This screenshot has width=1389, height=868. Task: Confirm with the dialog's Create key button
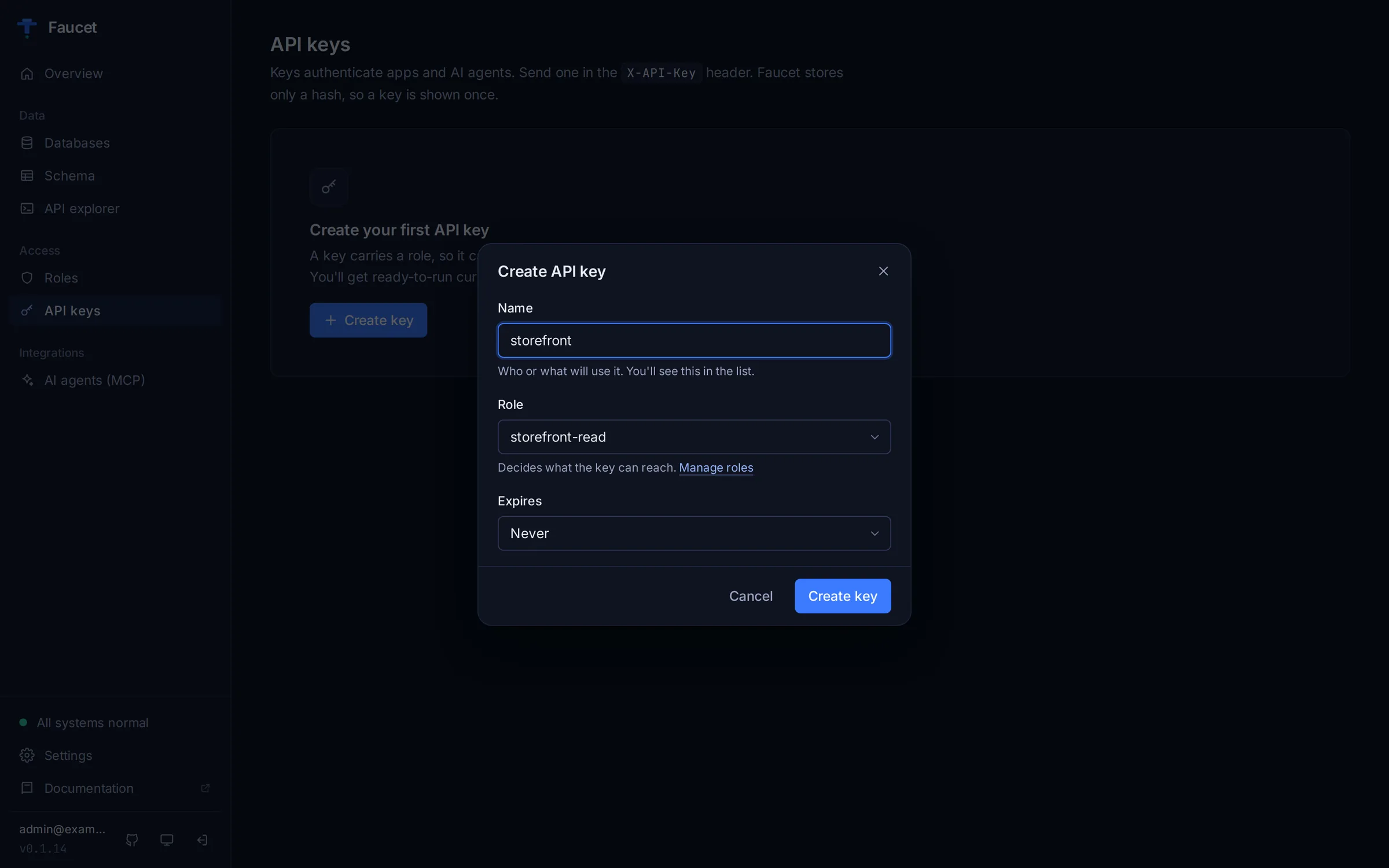click(x=843, y=596)
